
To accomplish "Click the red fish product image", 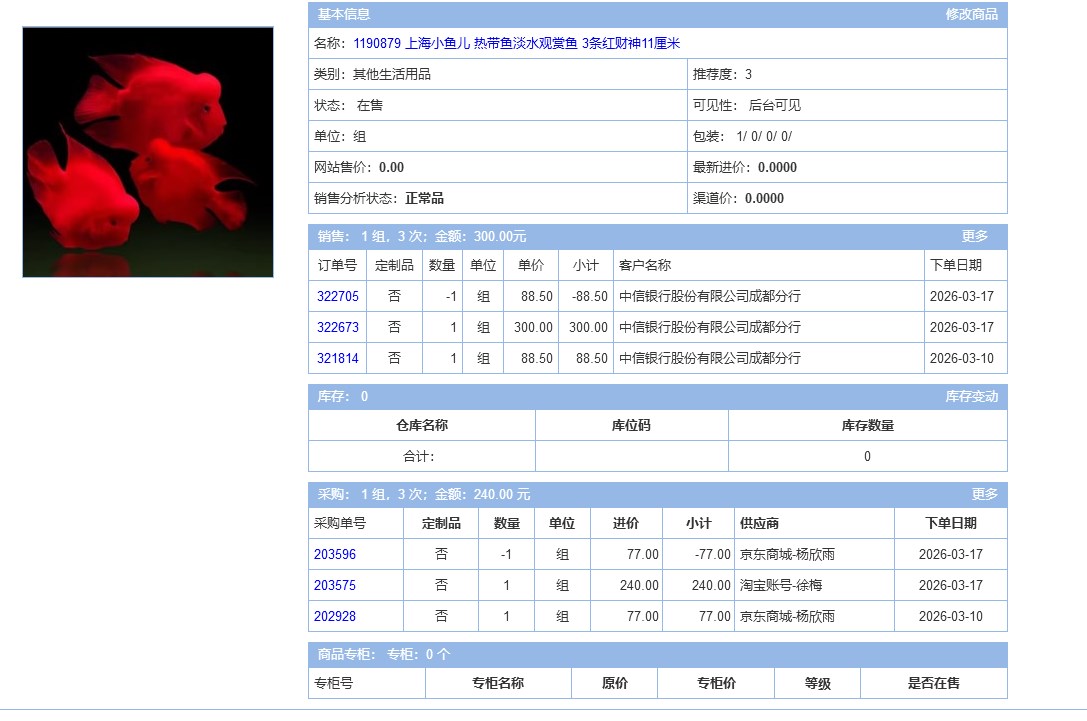I will pyautogui.click(x=148, y=152).
